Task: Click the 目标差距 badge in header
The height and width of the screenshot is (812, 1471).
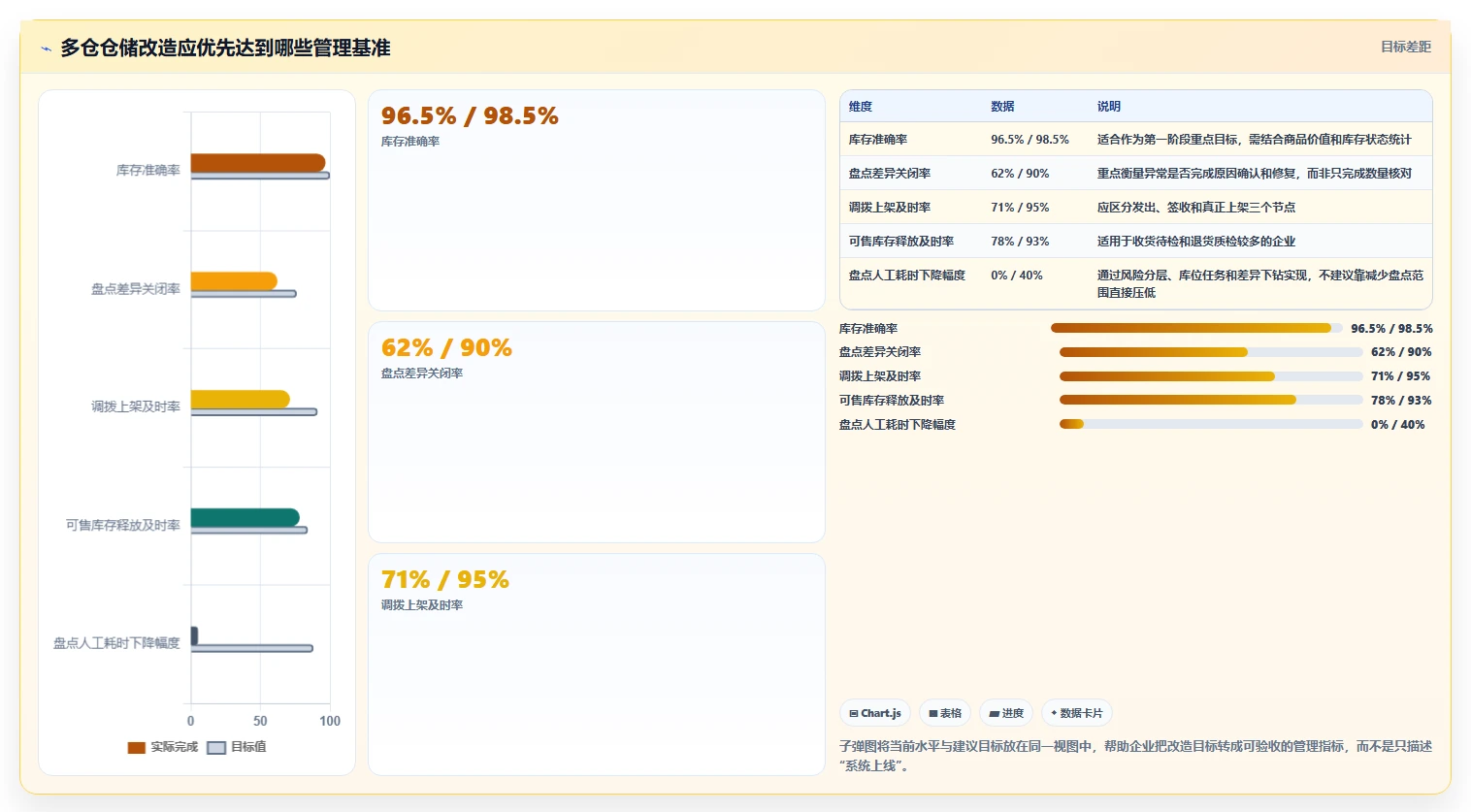Action: (x=1406, y=47)
